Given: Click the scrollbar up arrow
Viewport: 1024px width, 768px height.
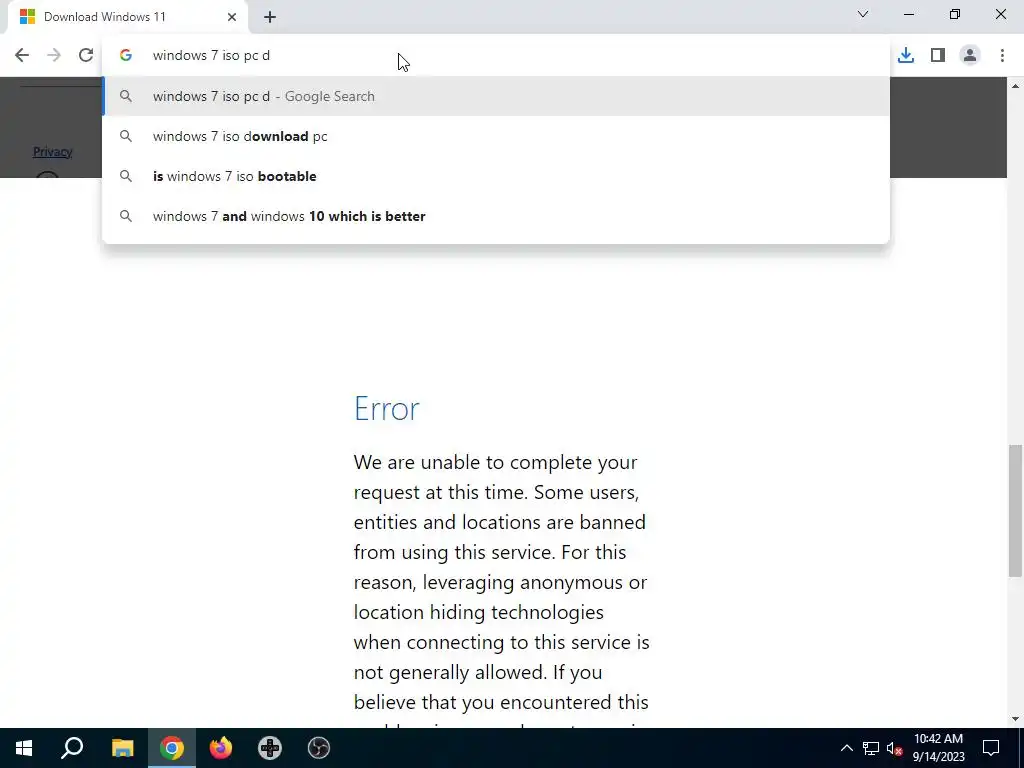Looking at the screenshot, I should click(x=1015, y=86).
